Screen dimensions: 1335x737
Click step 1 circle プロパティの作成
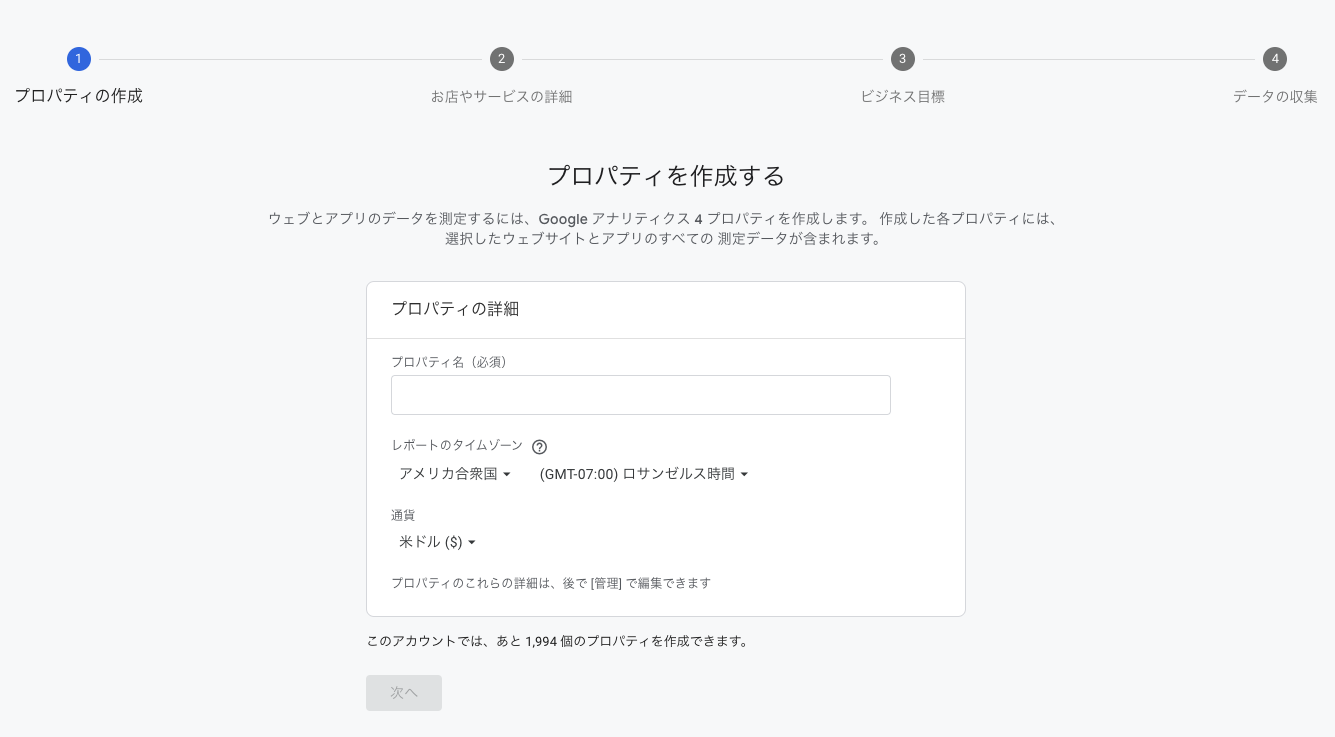[79, 59]
